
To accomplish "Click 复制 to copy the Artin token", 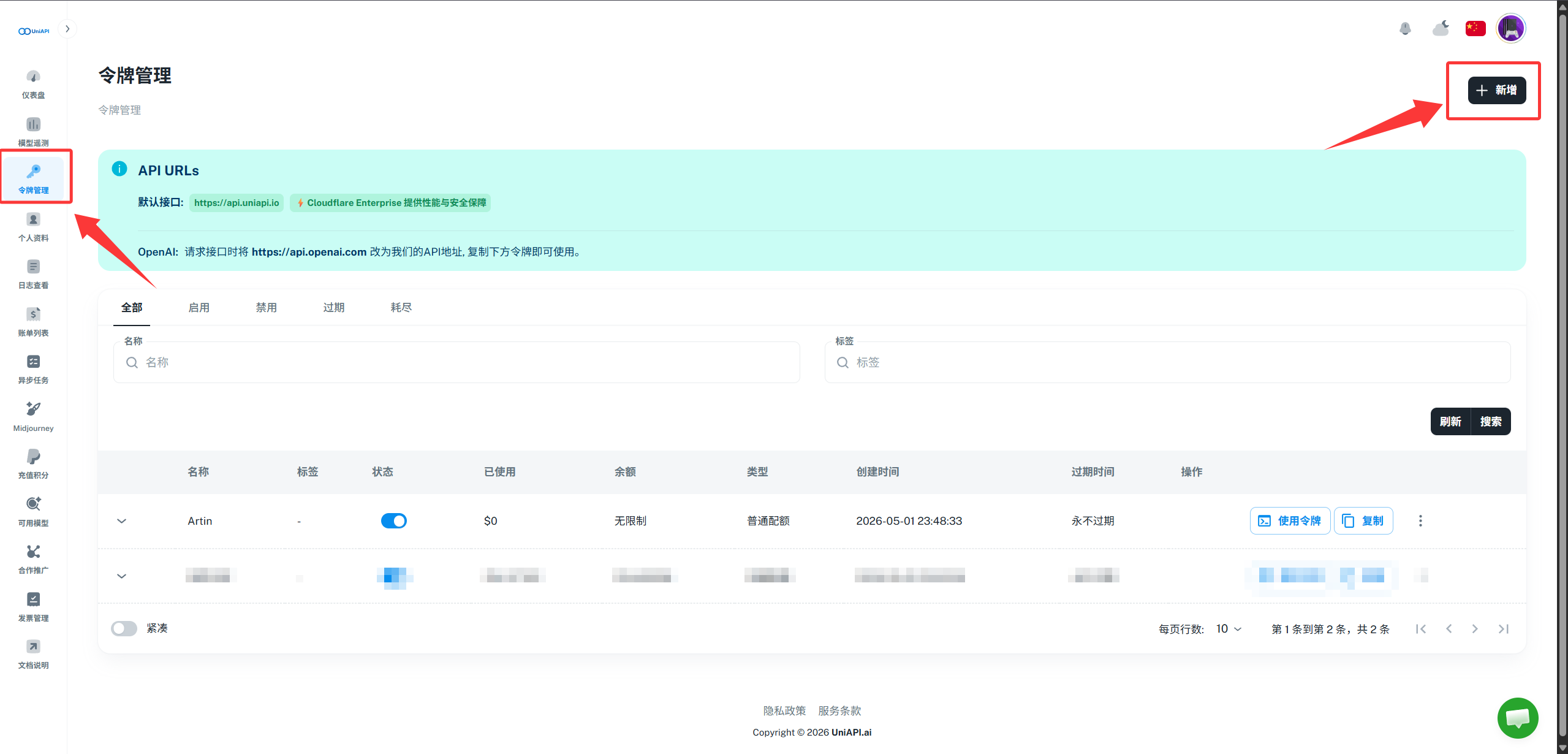I will pos(1363,521).
